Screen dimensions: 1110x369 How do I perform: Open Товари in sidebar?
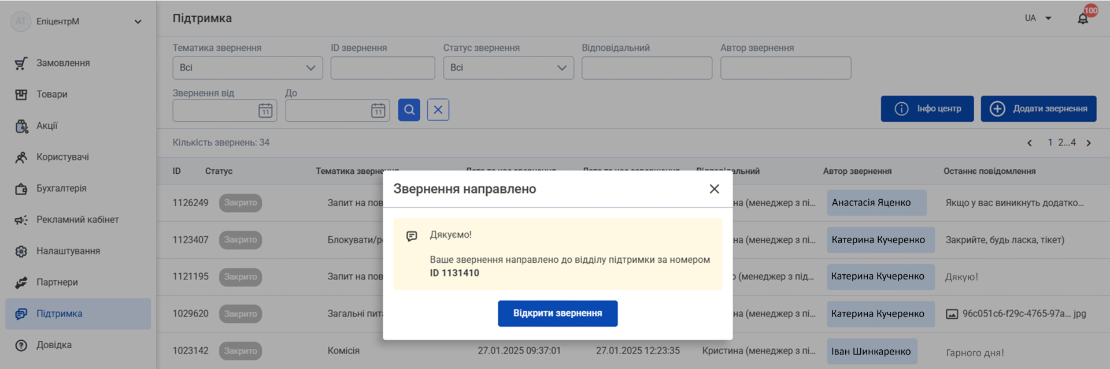(78, 94)
